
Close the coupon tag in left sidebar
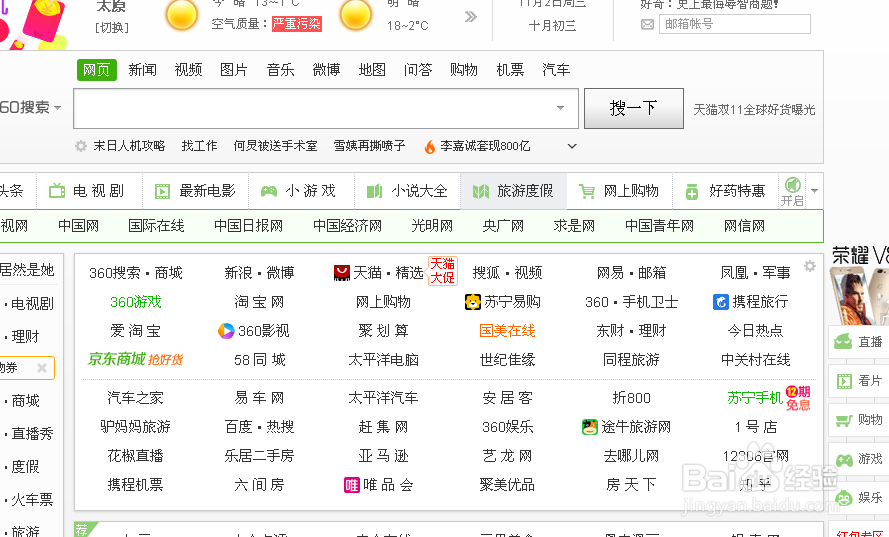[x=42, y=368]
